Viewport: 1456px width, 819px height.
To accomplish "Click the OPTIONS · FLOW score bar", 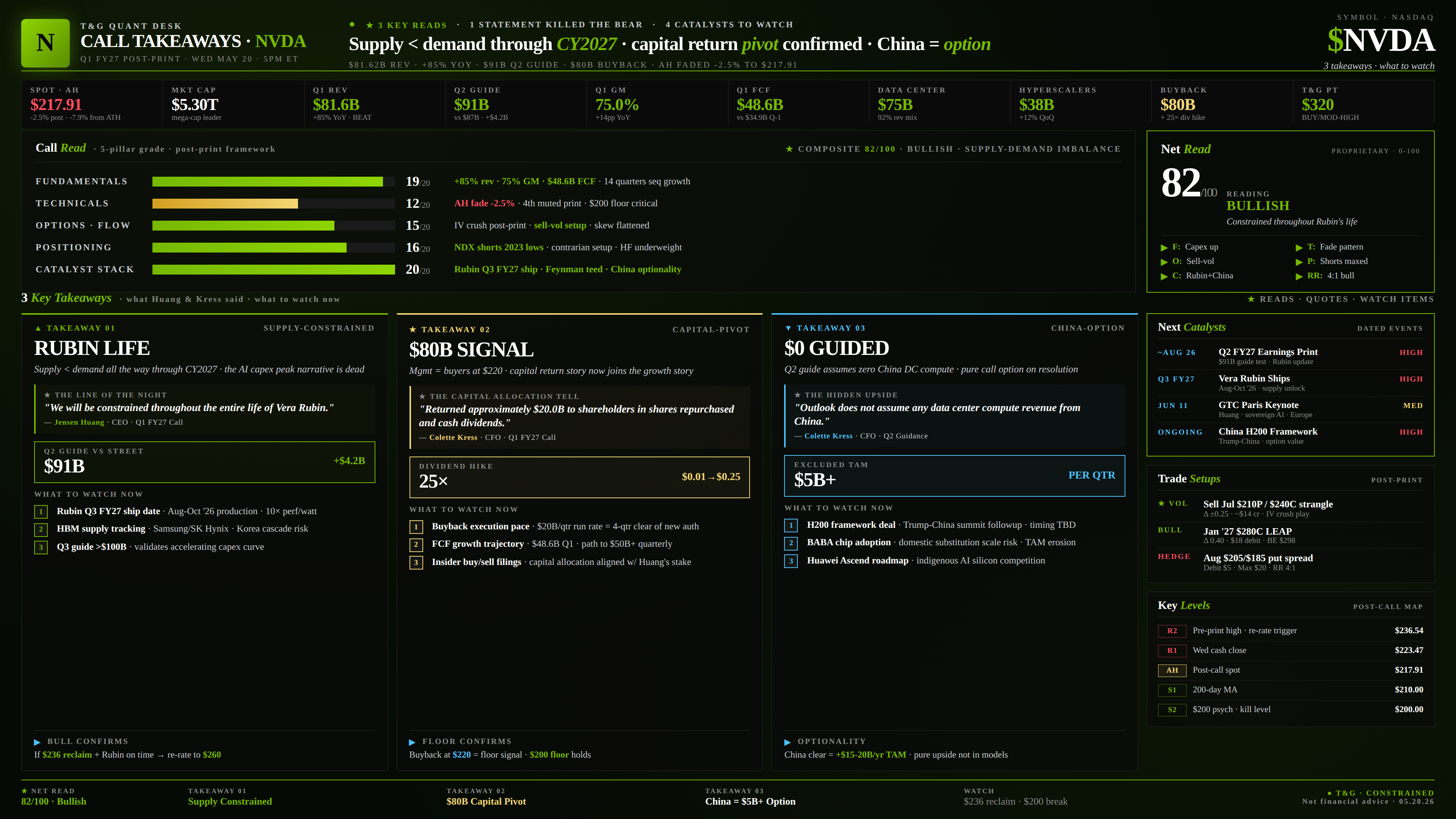I will (273, 226).
